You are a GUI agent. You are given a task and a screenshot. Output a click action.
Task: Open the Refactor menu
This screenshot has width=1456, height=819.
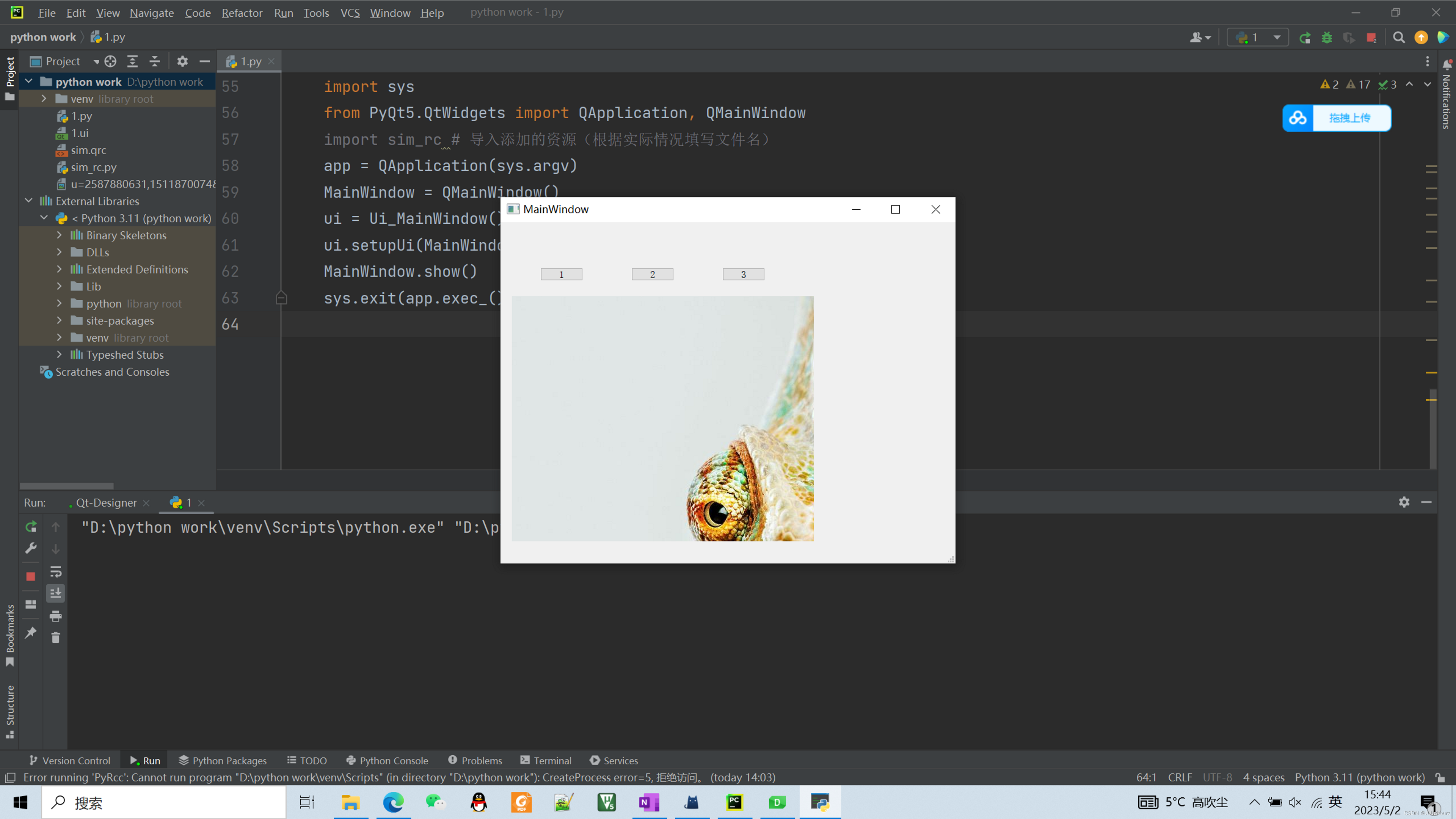click(242, 13)
